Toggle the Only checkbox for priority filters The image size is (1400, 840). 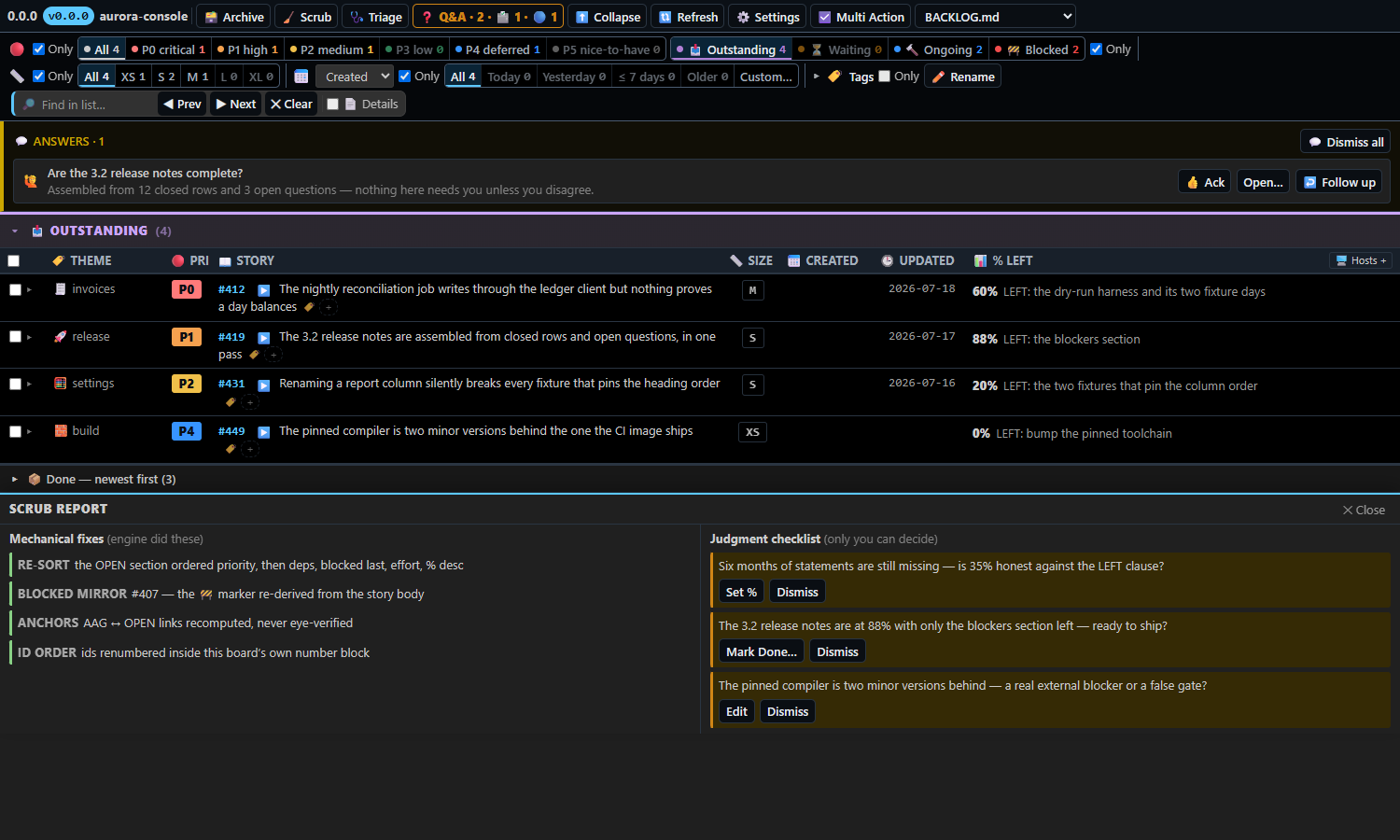coord(38,49)
